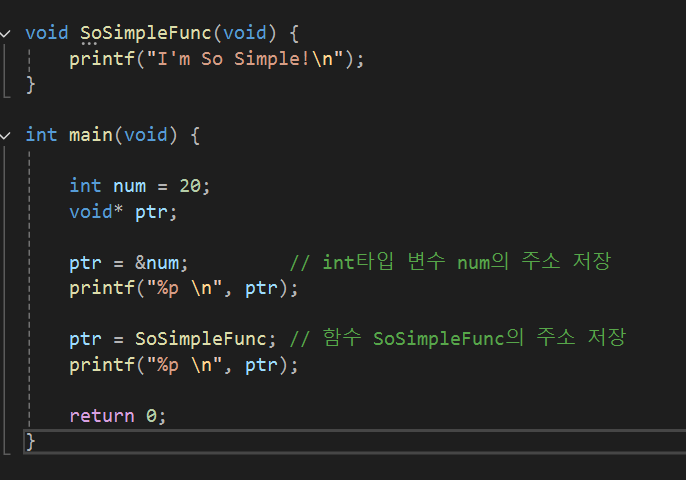686x480 pixels.
Task: Click the closing brace of SoSimpleFunc
Action: [30, 85]
